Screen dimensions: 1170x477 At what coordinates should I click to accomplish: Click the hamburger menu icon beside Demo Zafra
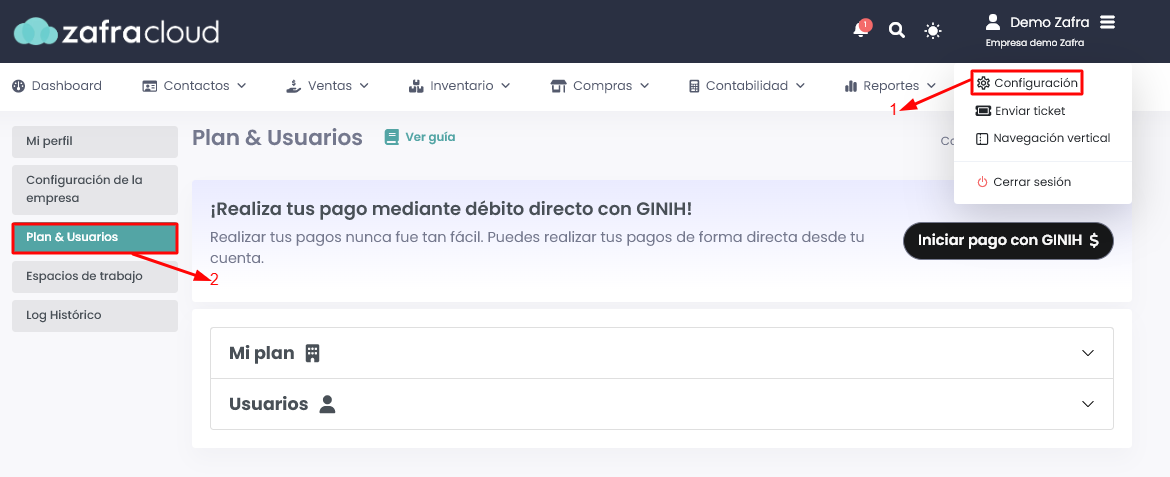pyautogui.click(x=1107, y=22)
